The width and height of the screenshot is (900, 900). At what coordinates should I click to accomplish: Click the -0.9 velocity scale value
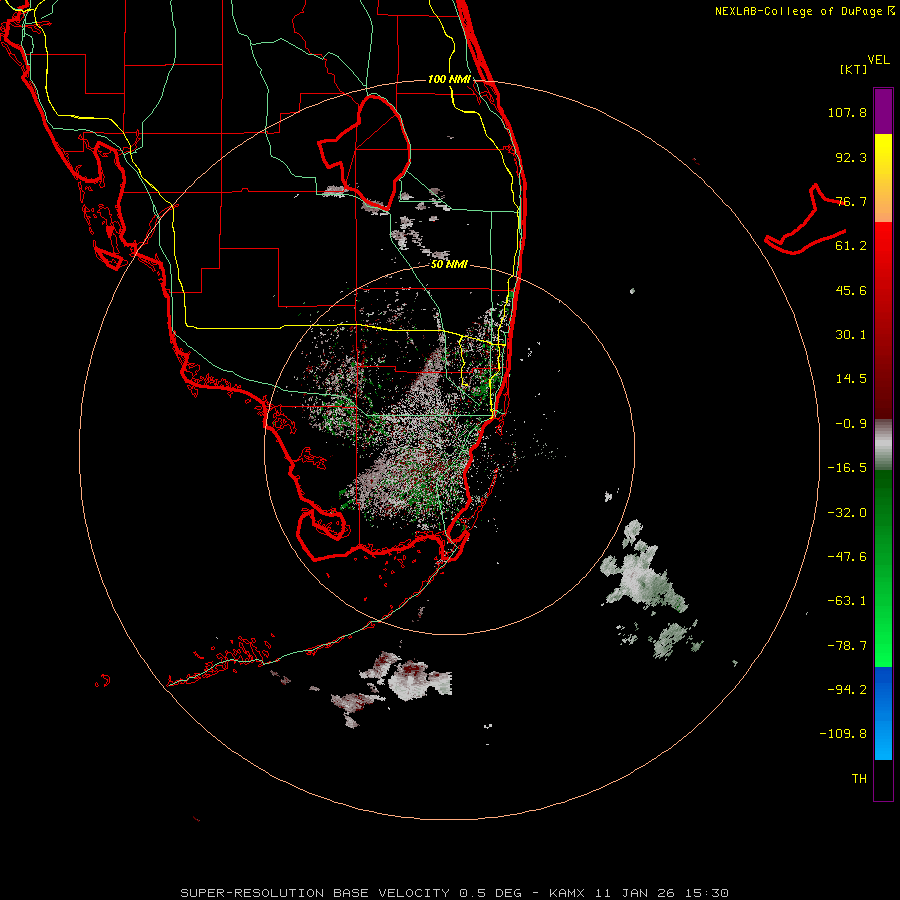pyautogui.click(x=851, y=424)
